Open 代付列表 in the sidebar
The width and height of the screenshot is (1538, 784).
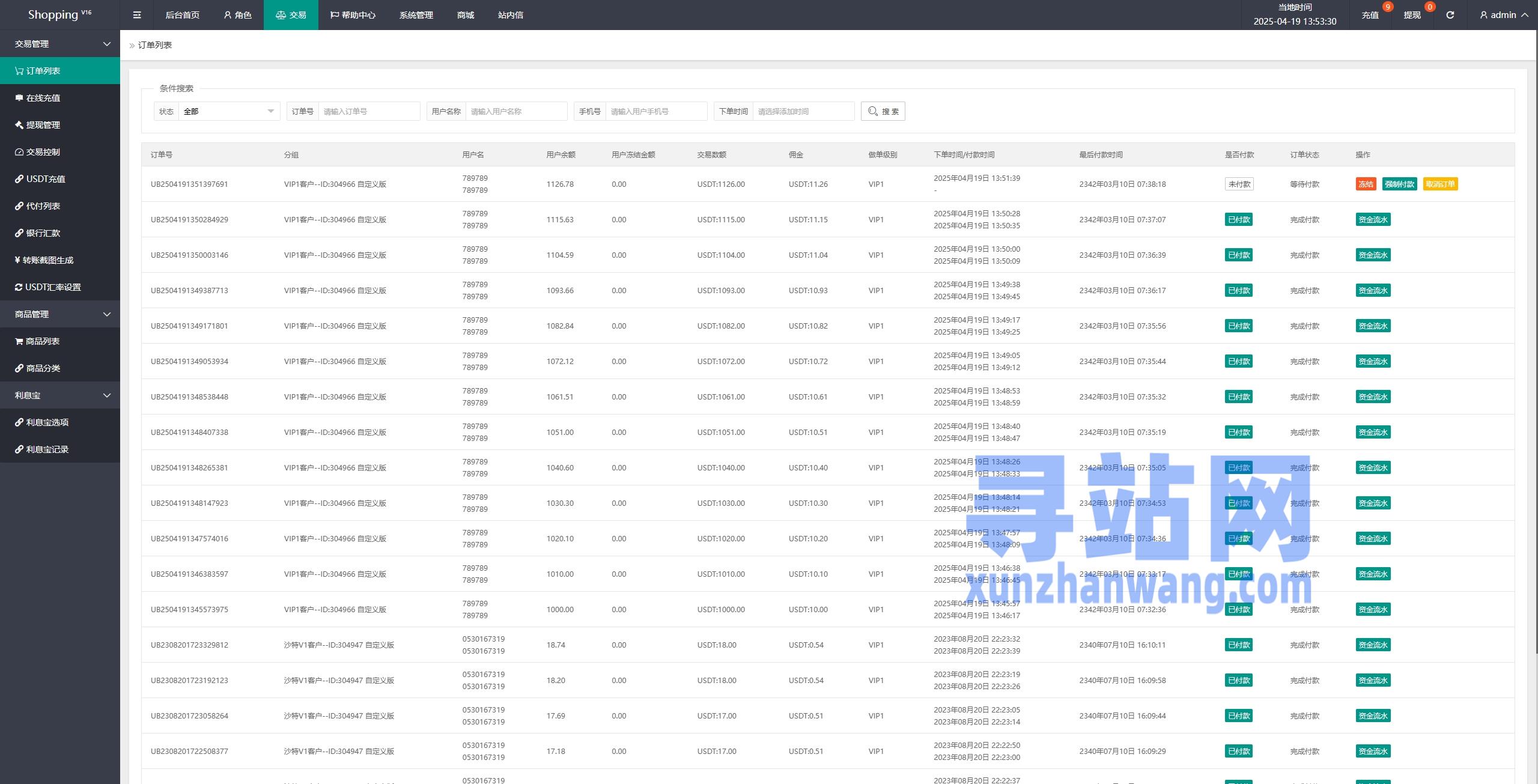(x=60, y=206)
